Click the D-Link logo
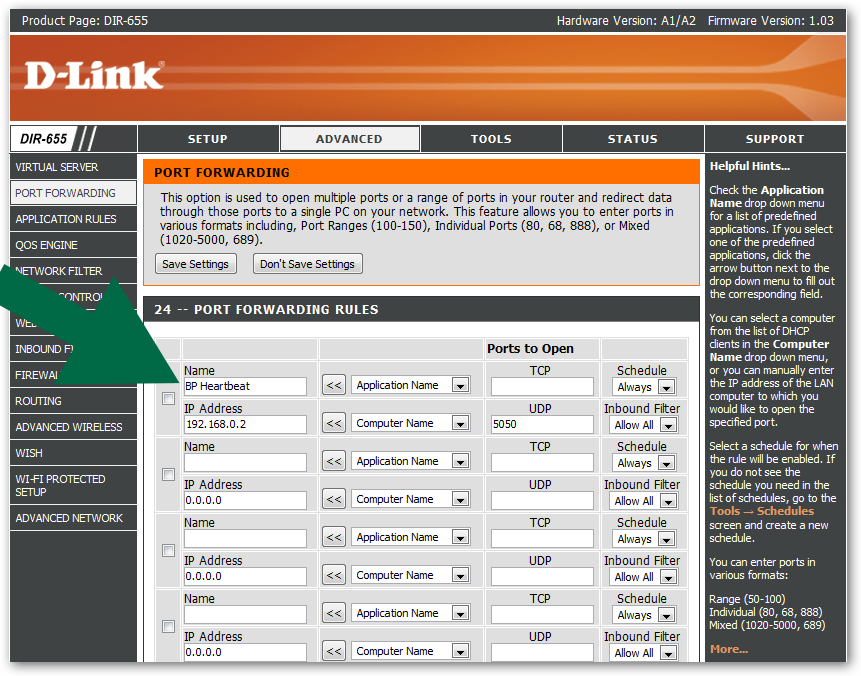This screenshot has height=676, width=861. [x=94, y=75]
